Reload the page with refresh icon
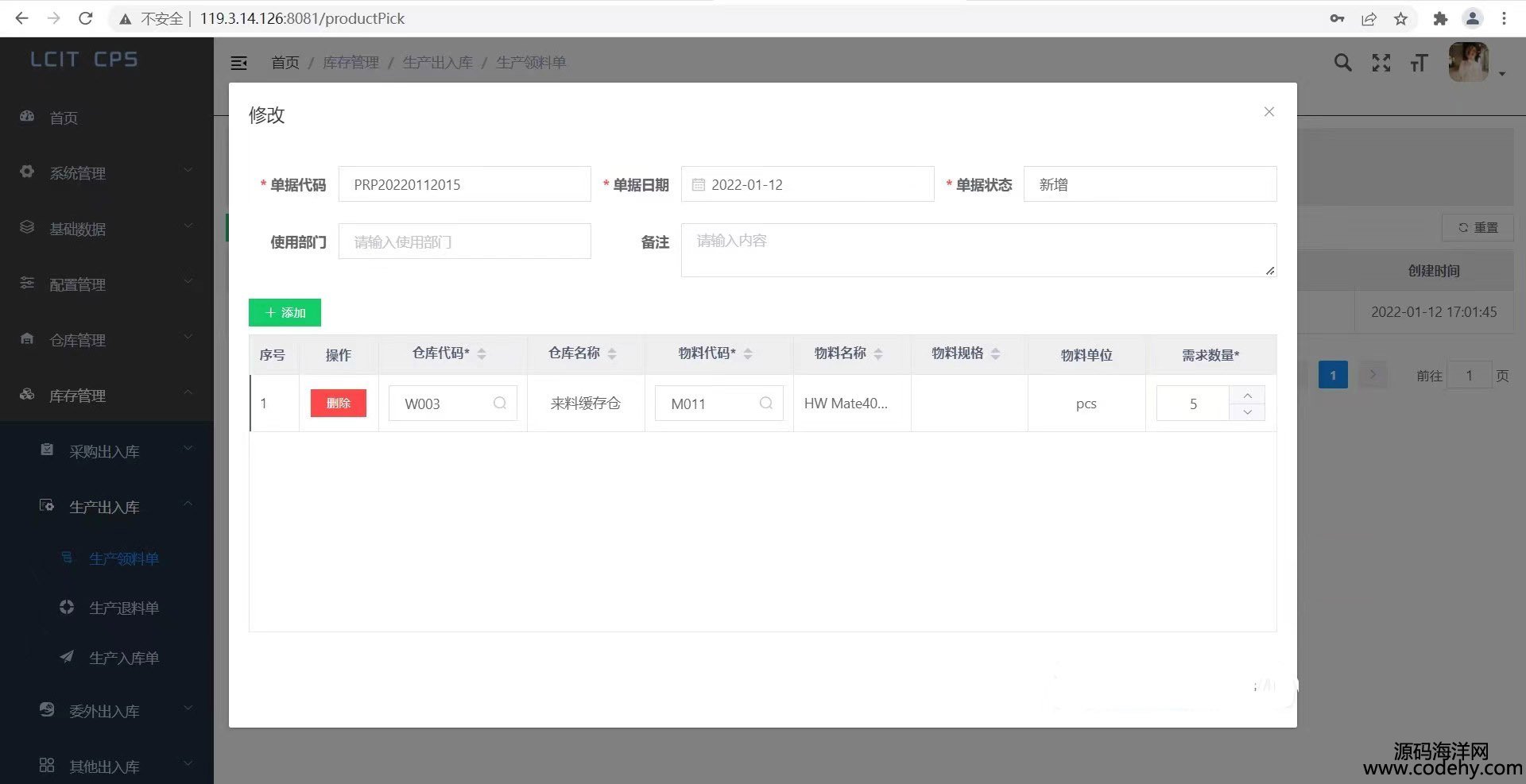1526x784 pixels. (86, 18)
